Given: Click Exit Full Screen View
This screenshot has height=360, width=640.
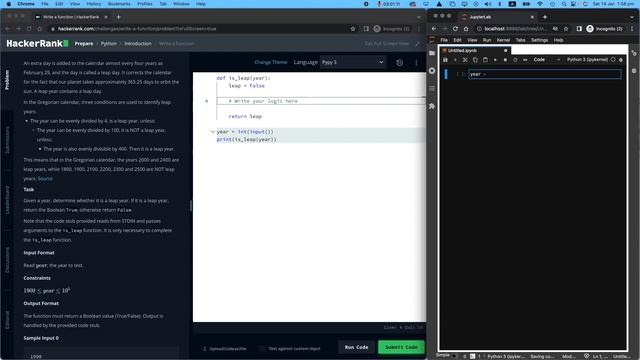Looking at the screenshot, I should [x=391, y=44].
